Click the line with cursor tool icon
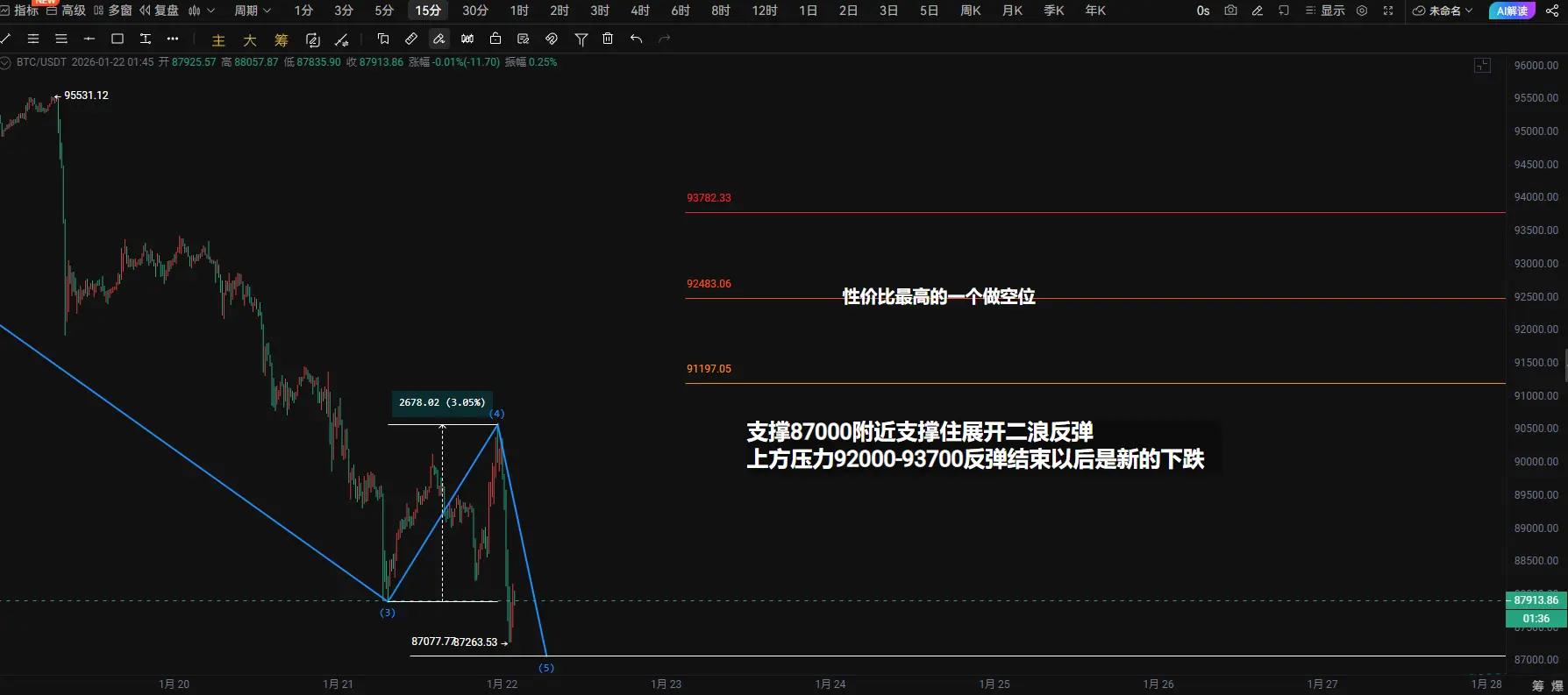This screenshot has height=695, width=1568. click(342, 39)
